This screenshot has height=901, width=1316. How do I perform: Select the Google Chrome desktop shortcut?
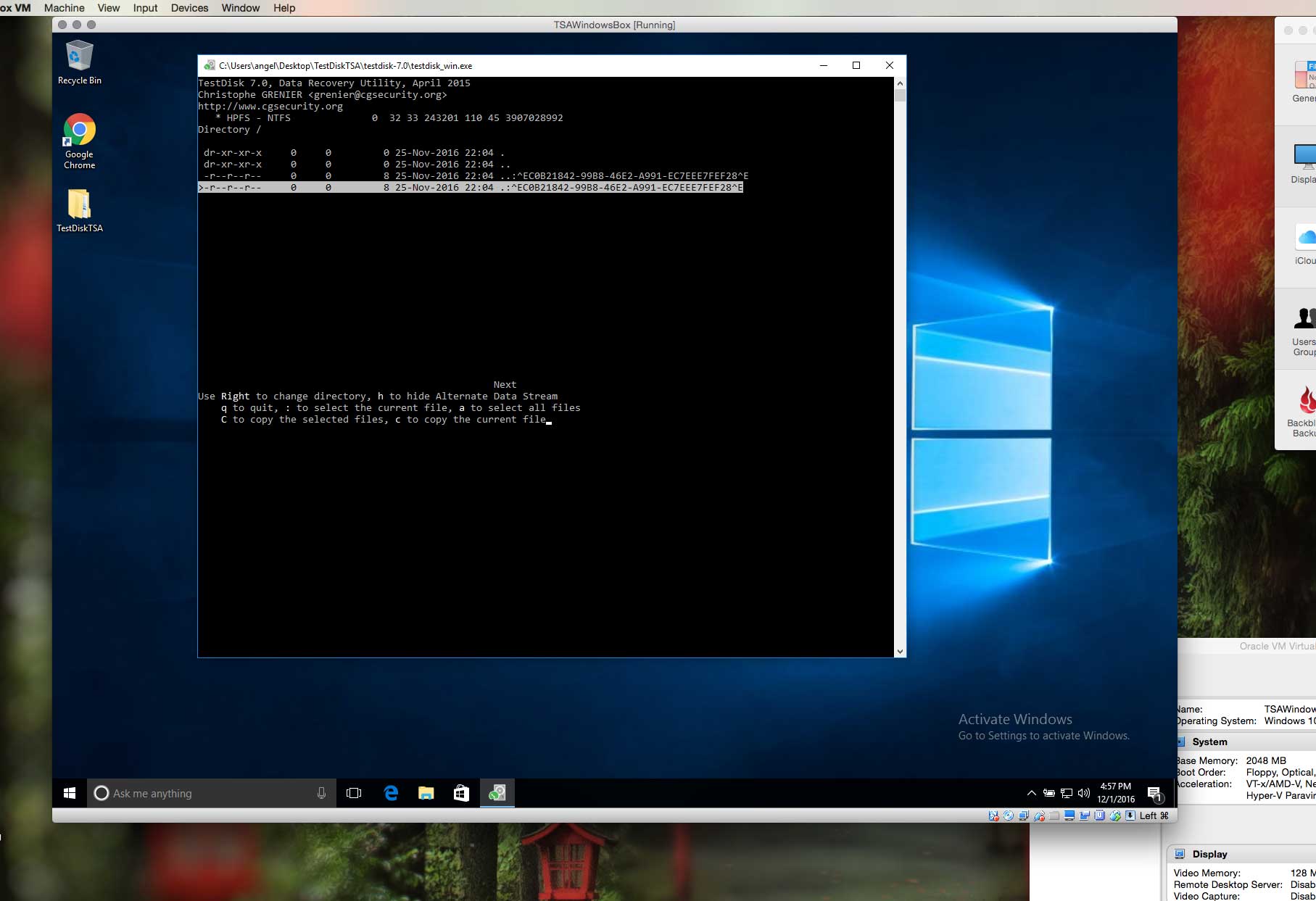(x=79, y=142)
